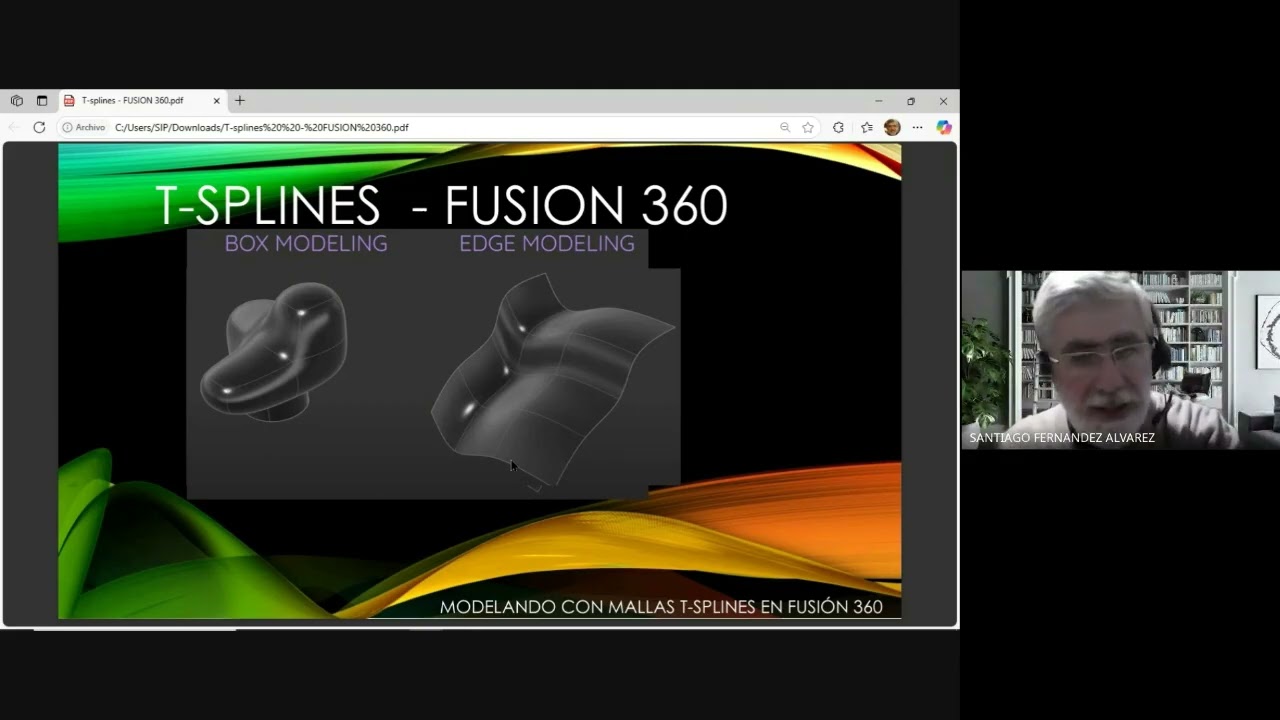The image size is (1280, 720).
Task: Select Santiago Fernandez Alvarez webcam video
Action: point(1120,360)
